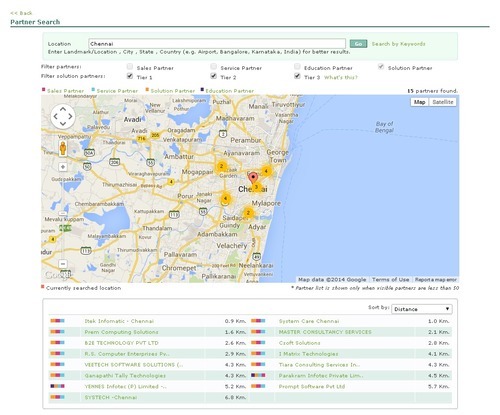Click the partner type icon beside Itek Infomatic
This screenshot has height=415, width=500.
tap(57, 321)
